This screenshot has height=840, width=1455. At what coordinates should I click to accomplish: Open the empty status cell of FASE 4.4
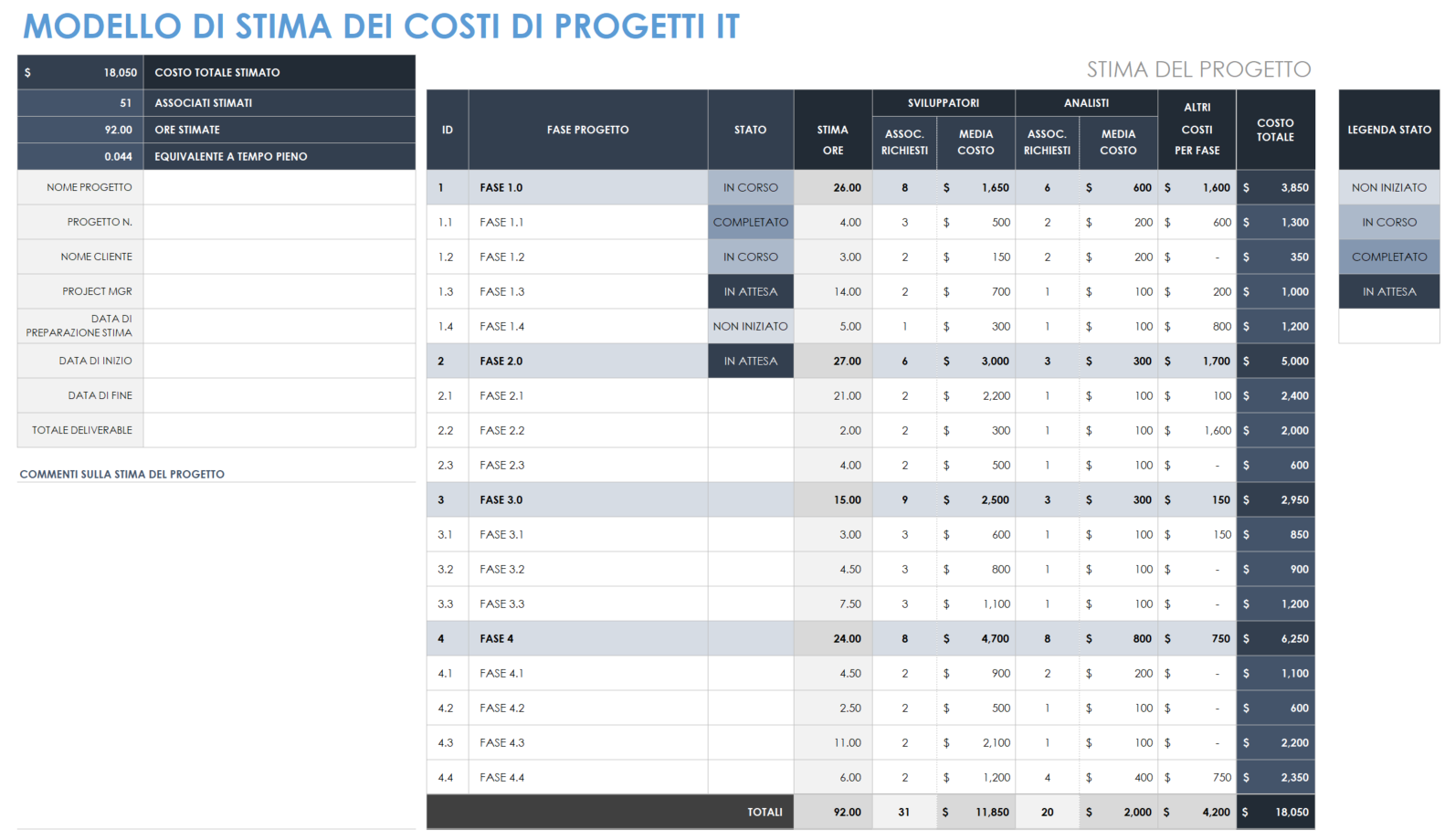(751, 777)
